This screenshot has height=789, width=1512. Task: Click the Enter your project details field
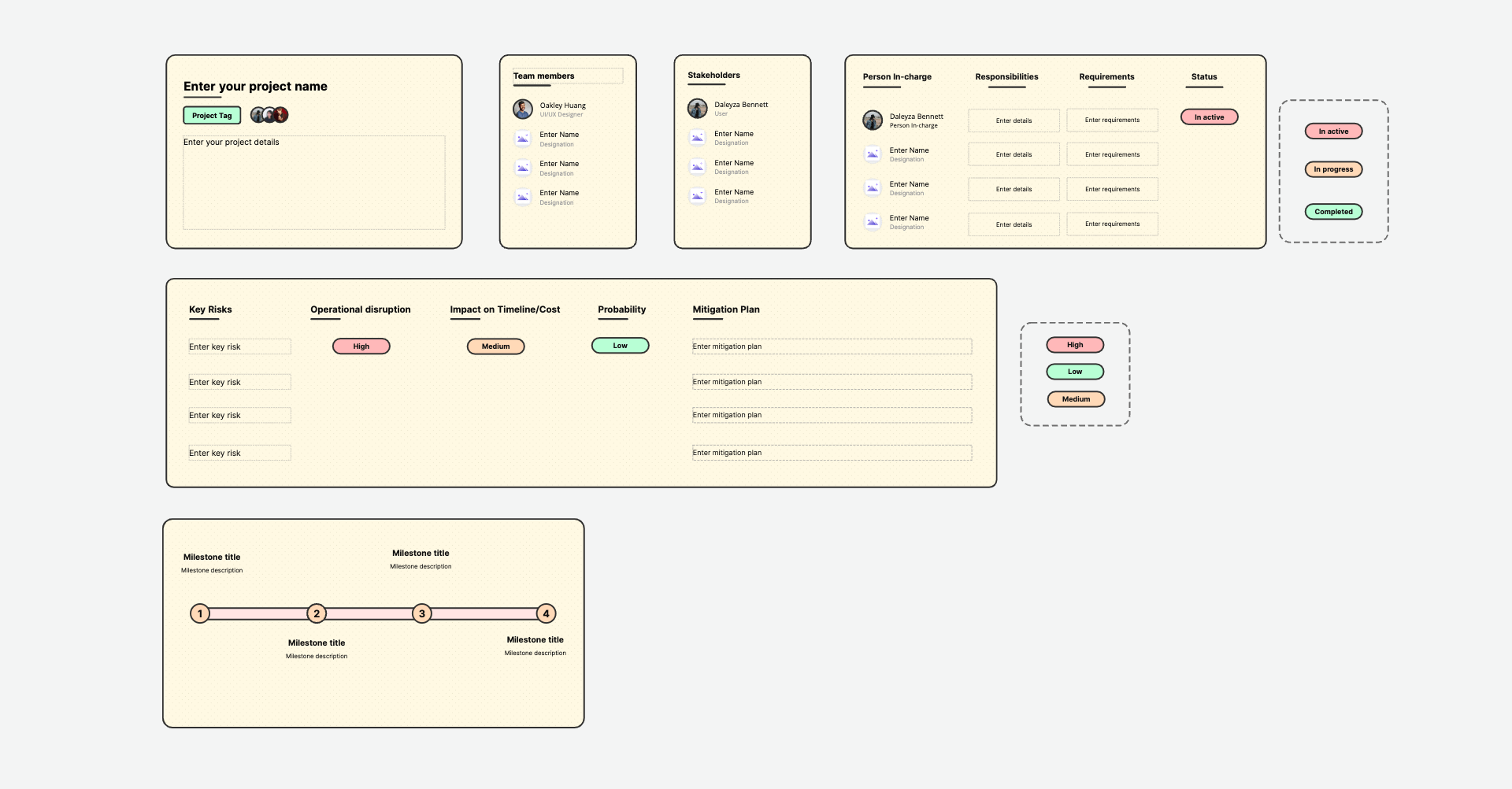[313, 183]
